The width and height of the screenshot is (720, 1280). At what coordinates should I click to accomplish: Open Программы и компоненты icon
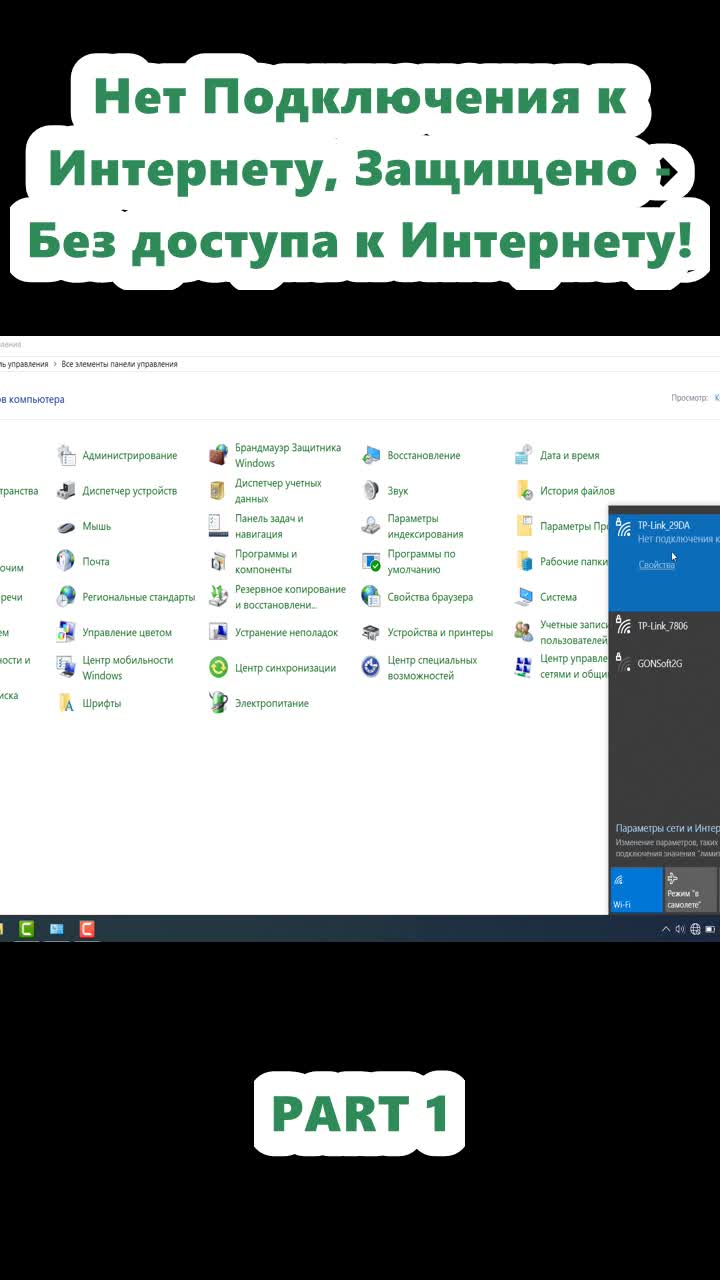click(x=219, y=562)
